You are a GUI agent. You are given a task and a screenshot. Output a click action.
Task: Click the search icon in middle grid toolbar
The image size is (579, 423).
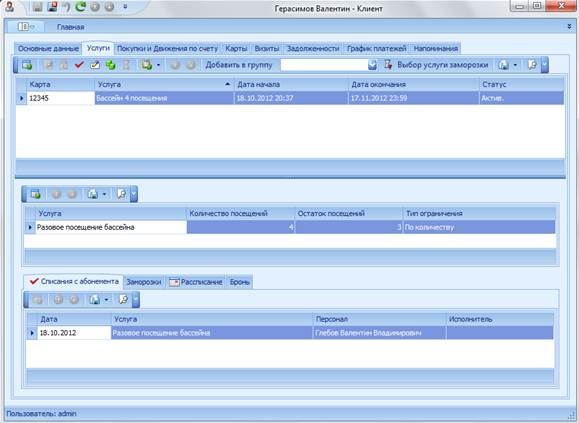pos(121,194)
